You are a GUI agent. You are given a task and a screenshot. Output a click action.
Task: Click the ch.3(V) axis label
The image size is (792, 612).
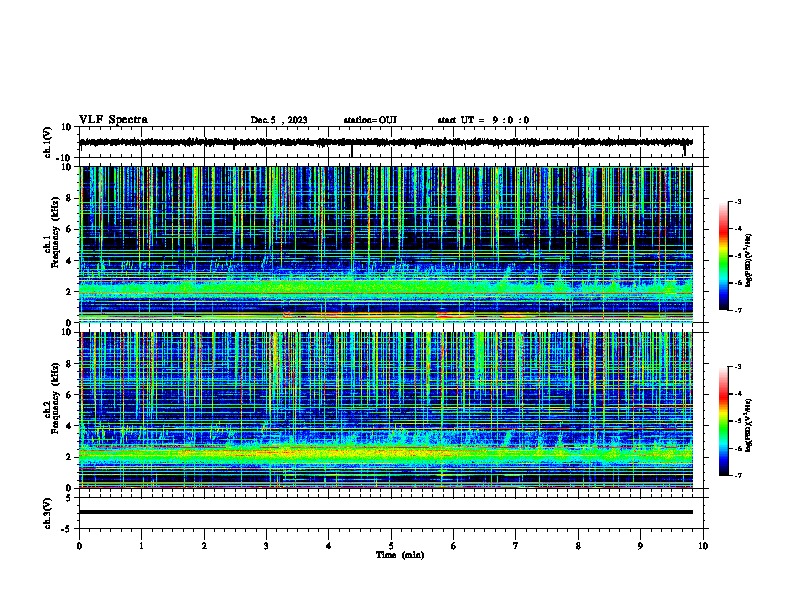pos(48,514)
